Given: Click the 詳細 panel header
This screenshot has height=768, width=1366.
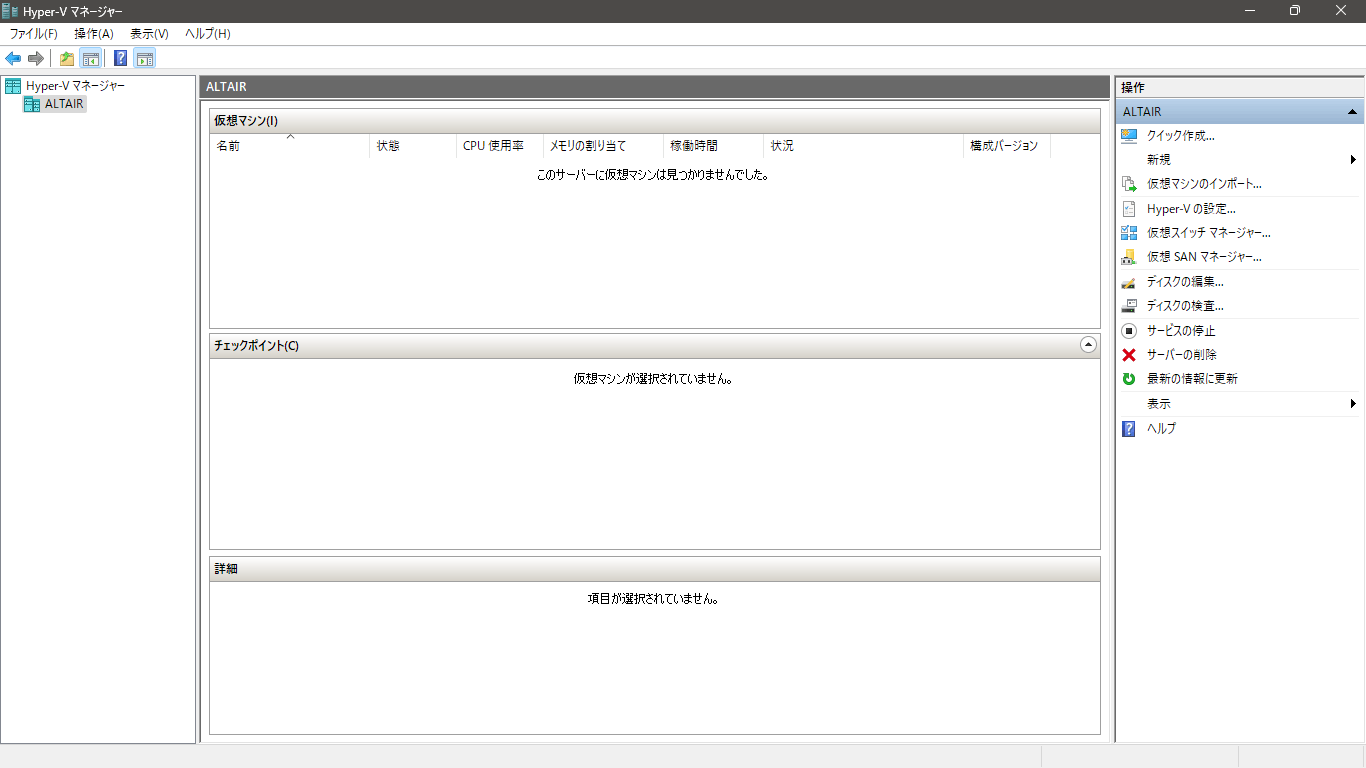Looking at the screenshot, I should pos(655,569).
